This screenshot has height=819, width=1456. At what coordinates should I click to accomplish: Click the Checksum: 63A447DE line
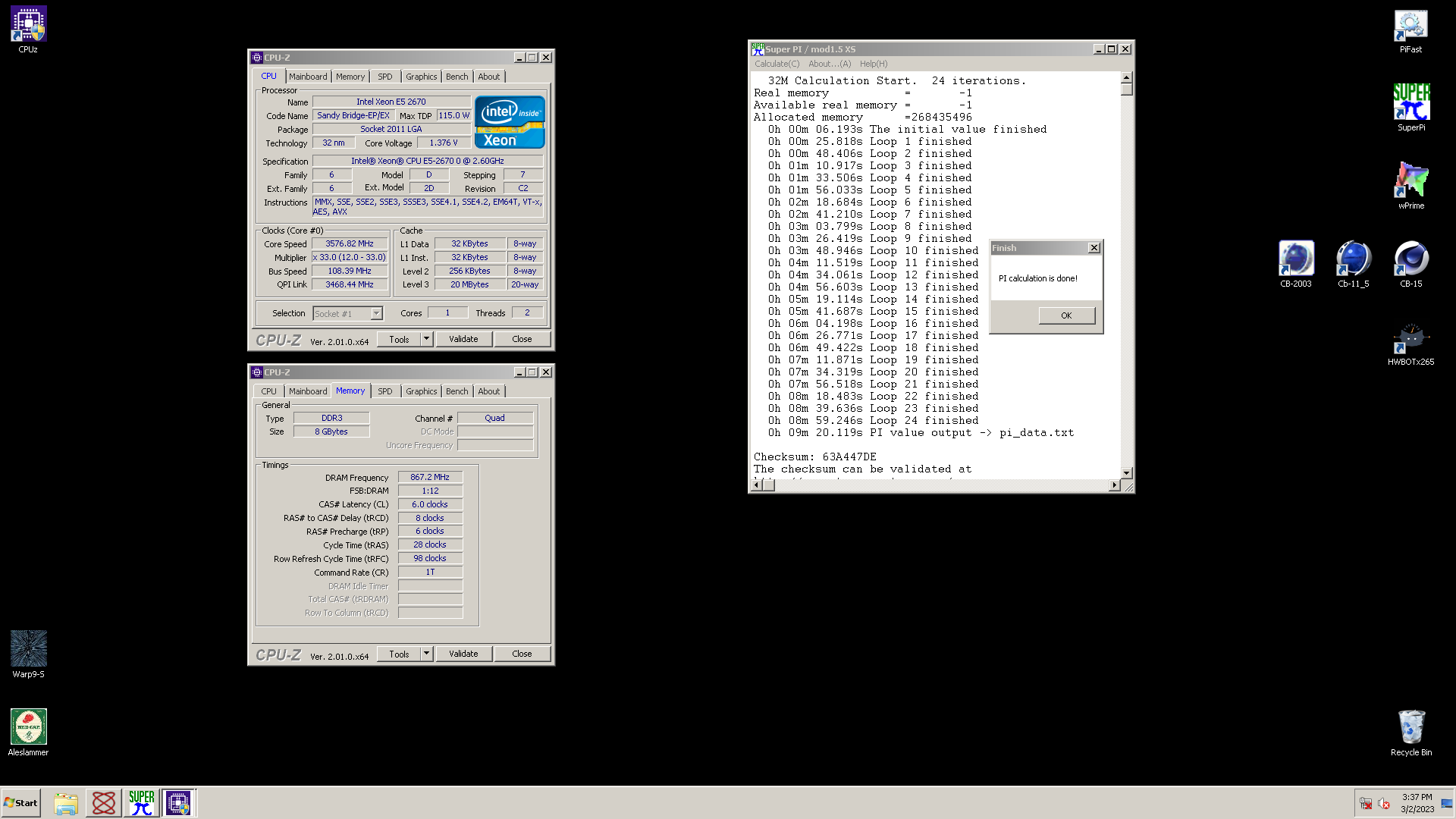click(x=815, y=457)
